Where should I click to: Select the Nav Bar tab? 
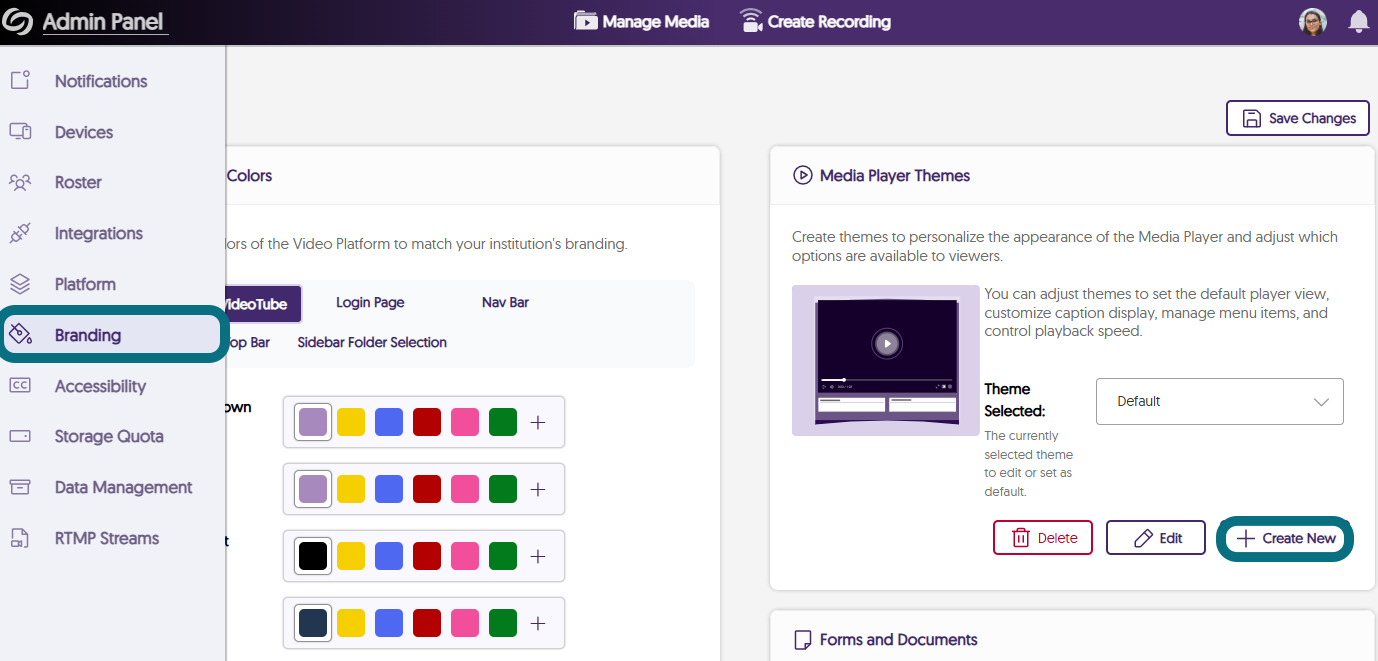[505, 302]
